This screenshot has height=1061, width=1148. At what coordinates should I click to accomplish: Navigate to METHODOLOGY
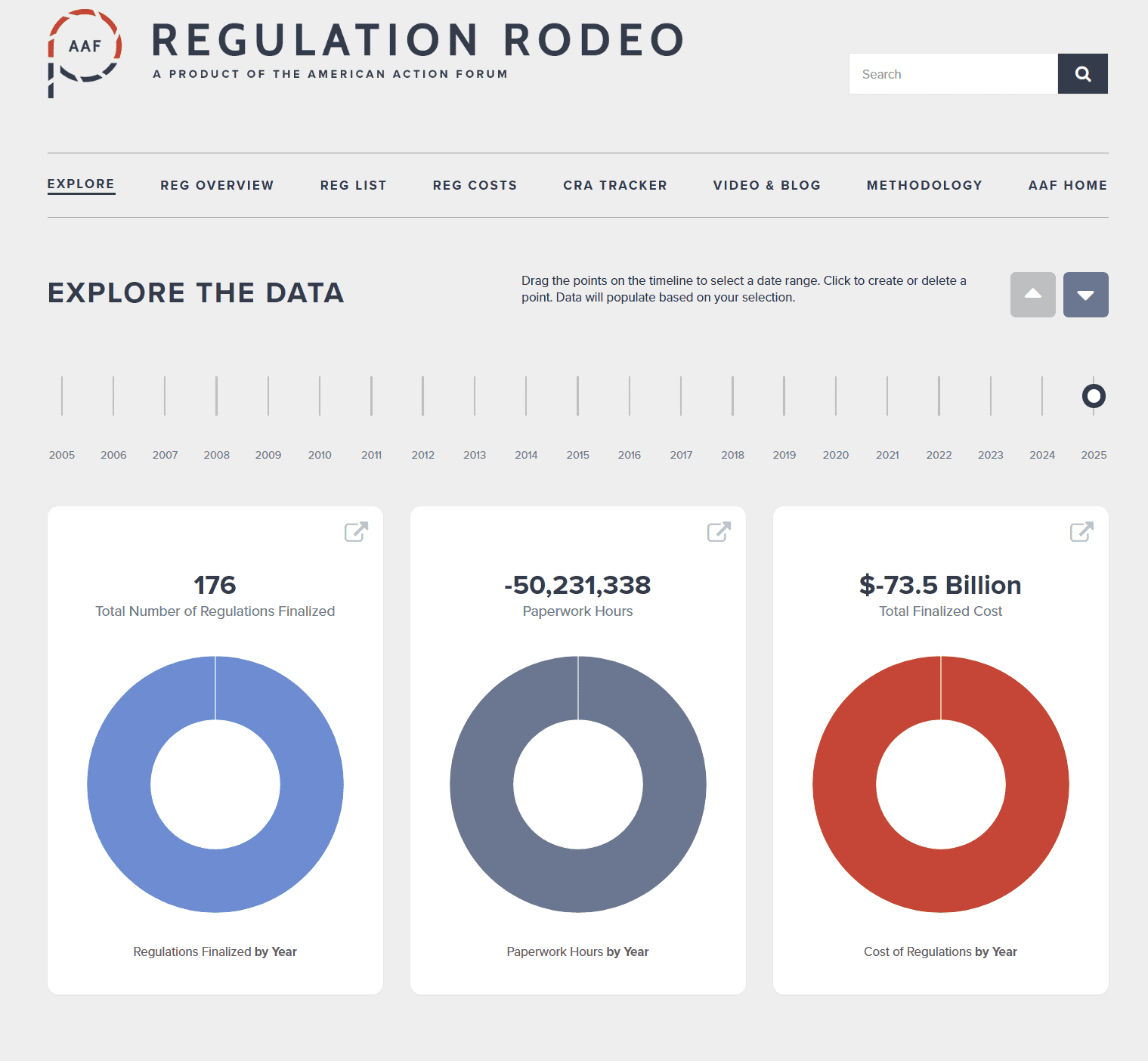pyautogui.click(x=924, y=186)
